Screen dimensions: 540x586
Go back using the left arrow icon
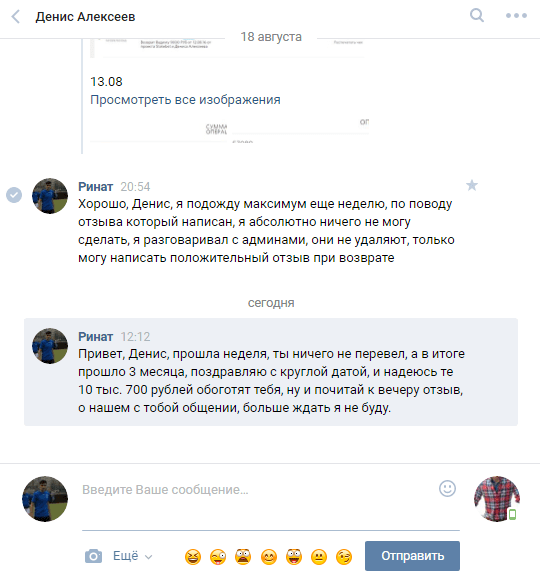click(x=16, y=17)
